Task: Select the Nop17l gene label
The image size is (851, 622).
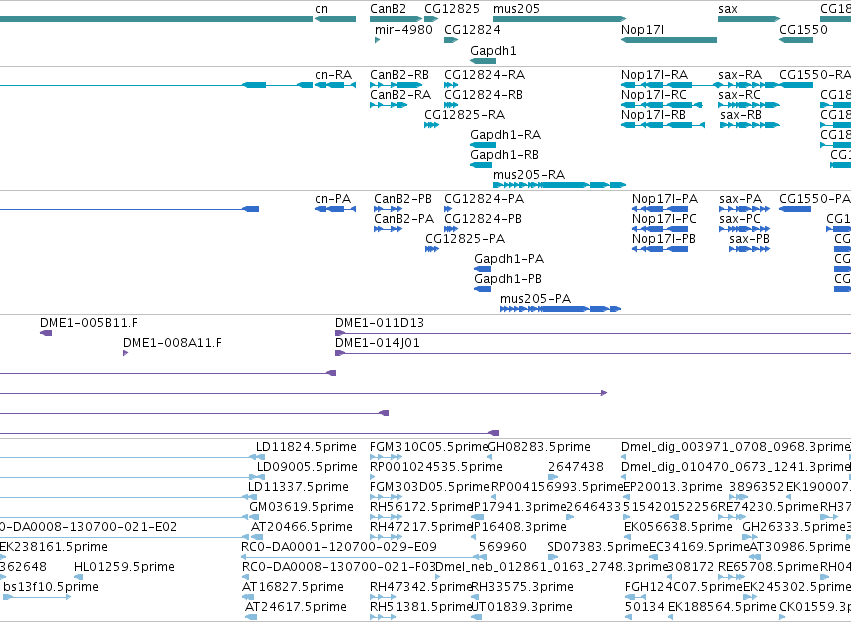Action: [642, 29]
